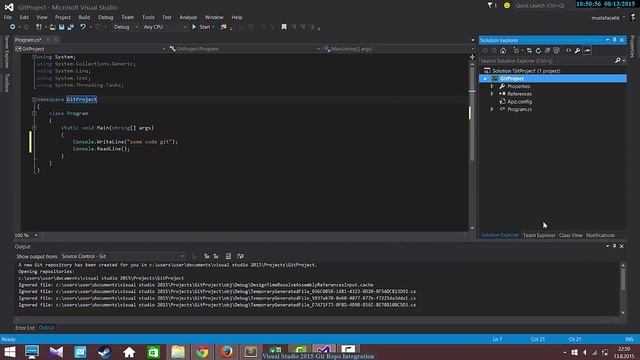Open the Analyze menu
The width and height of the screenshot is (640, 360).
tap(188, 17)
